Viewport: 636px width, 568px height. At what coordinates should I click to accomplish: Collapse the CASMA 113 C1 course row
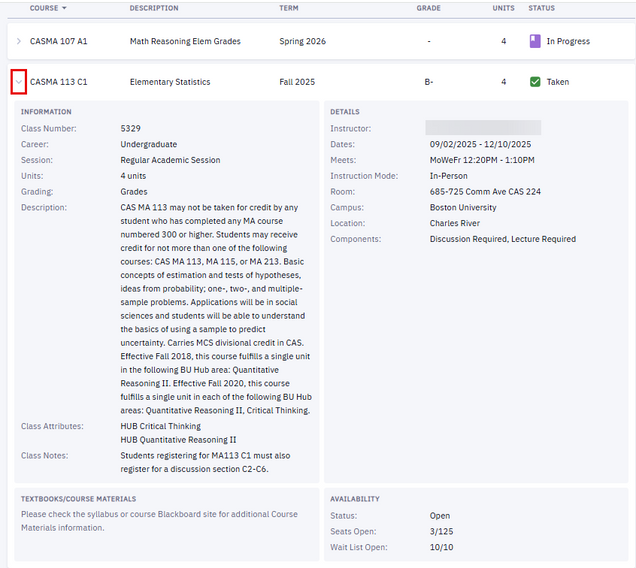[x=19, y=82]
